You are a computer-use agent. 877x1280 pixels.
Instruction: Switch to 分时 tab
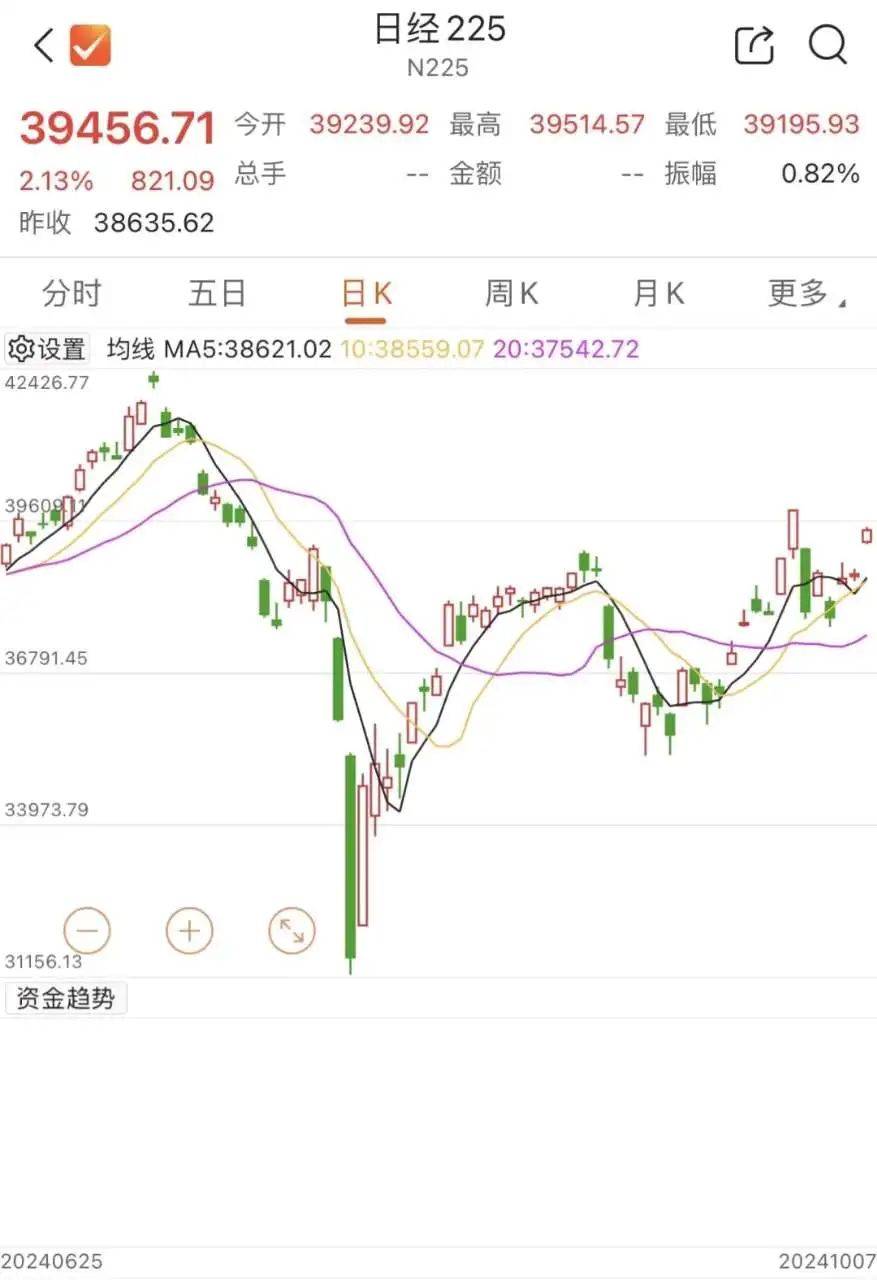tap(71, 294)
